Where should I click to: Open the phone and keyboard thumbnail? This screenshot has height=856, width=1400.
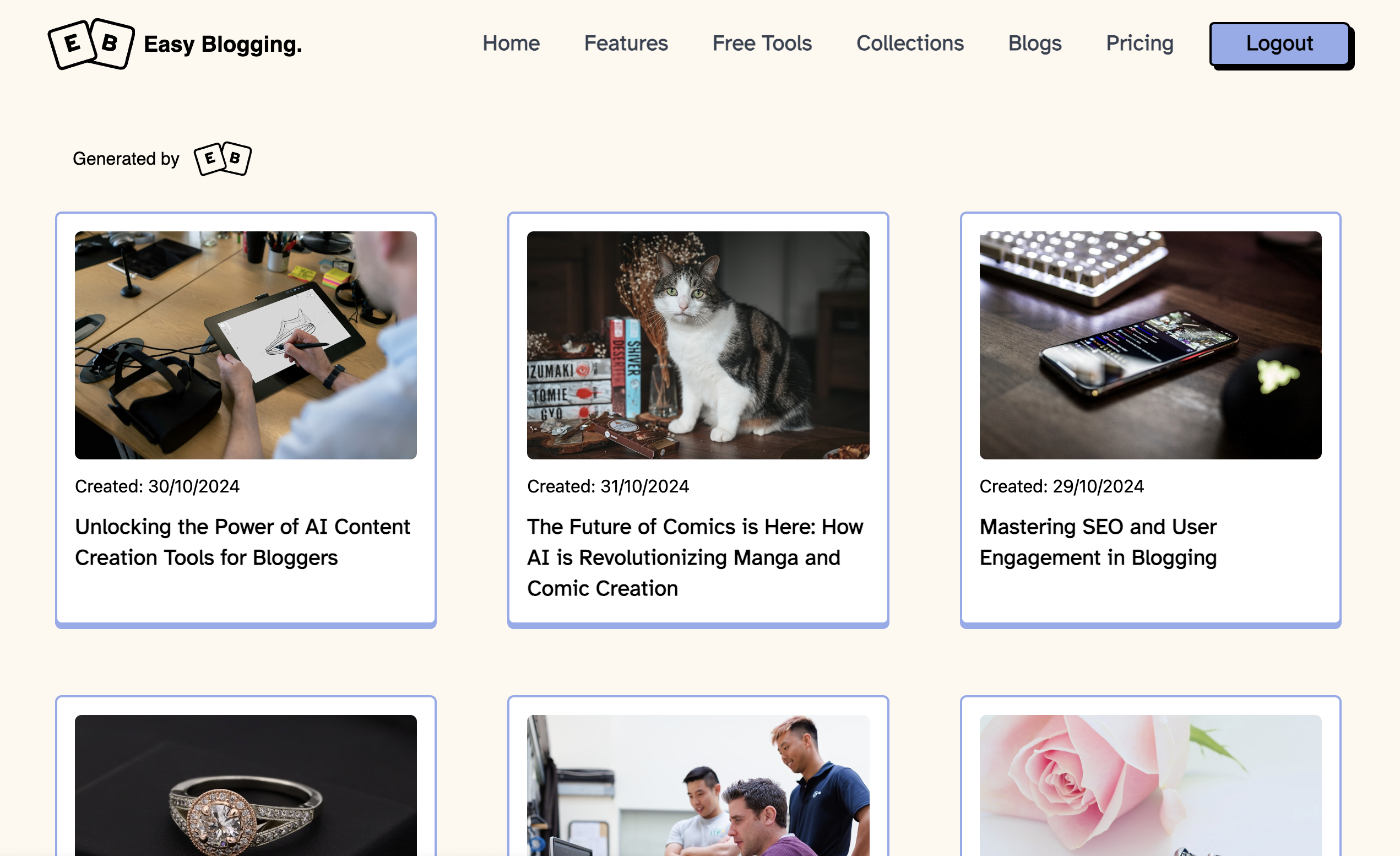1150,345
